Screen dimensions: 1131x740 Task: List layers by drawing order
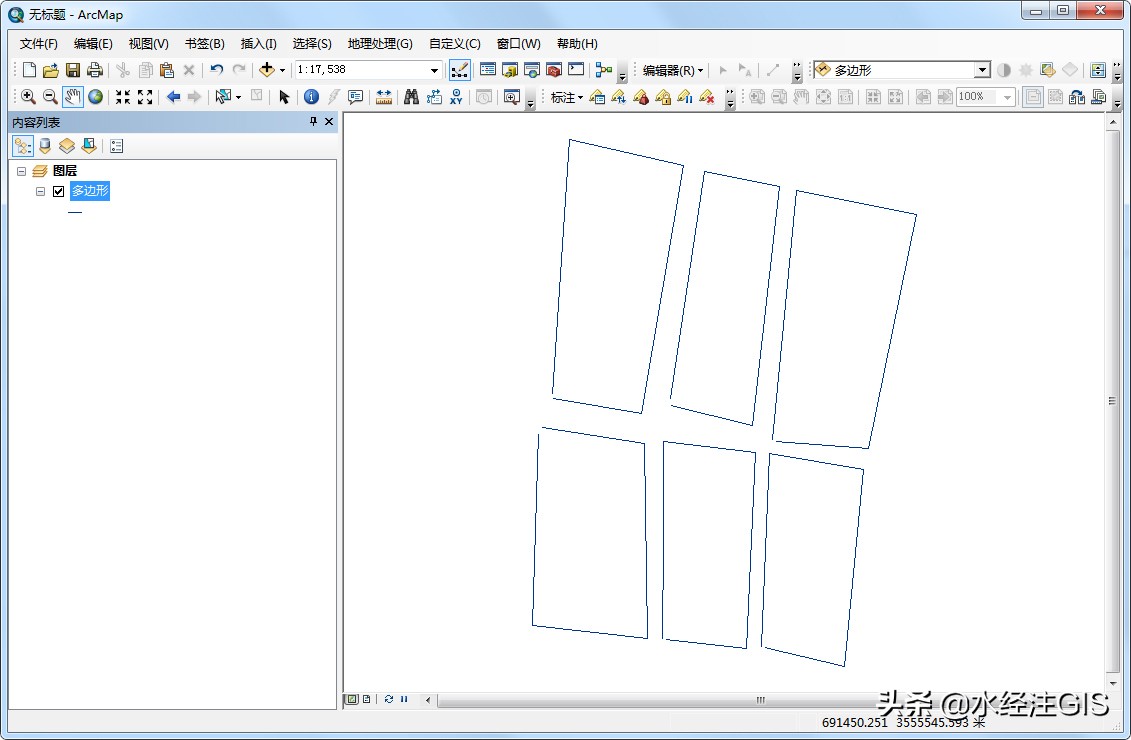coord(22,146)
